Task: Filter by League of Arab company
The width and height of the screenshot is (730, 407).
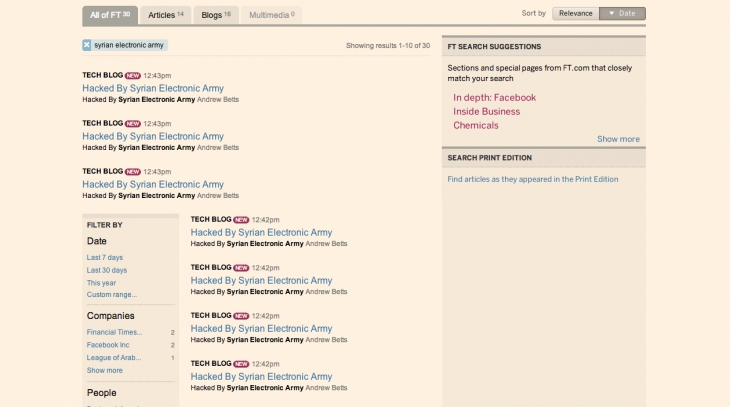Action: tap(114, 357)
